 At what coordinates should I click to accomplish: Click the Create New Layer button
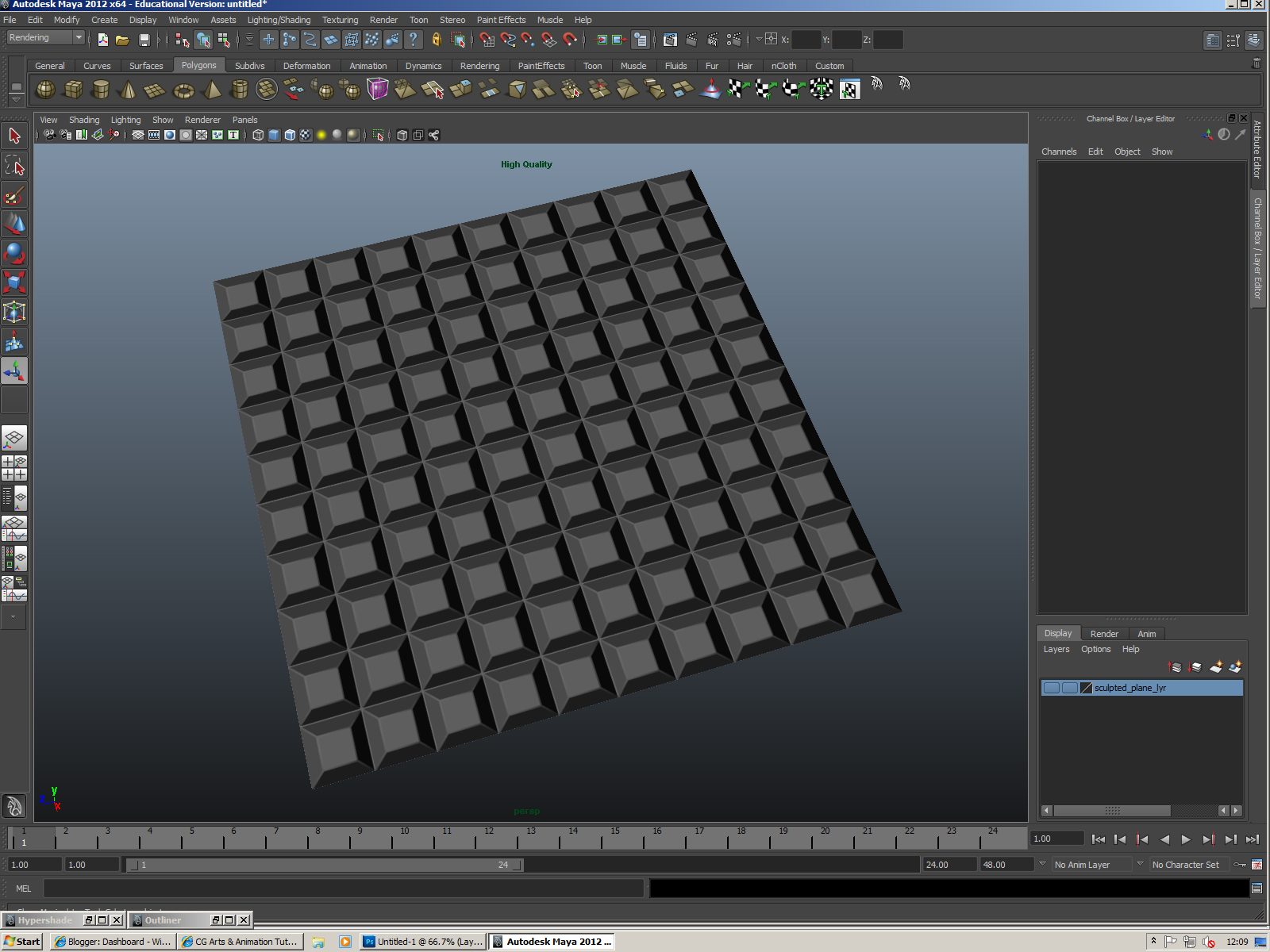(1215, 666)
